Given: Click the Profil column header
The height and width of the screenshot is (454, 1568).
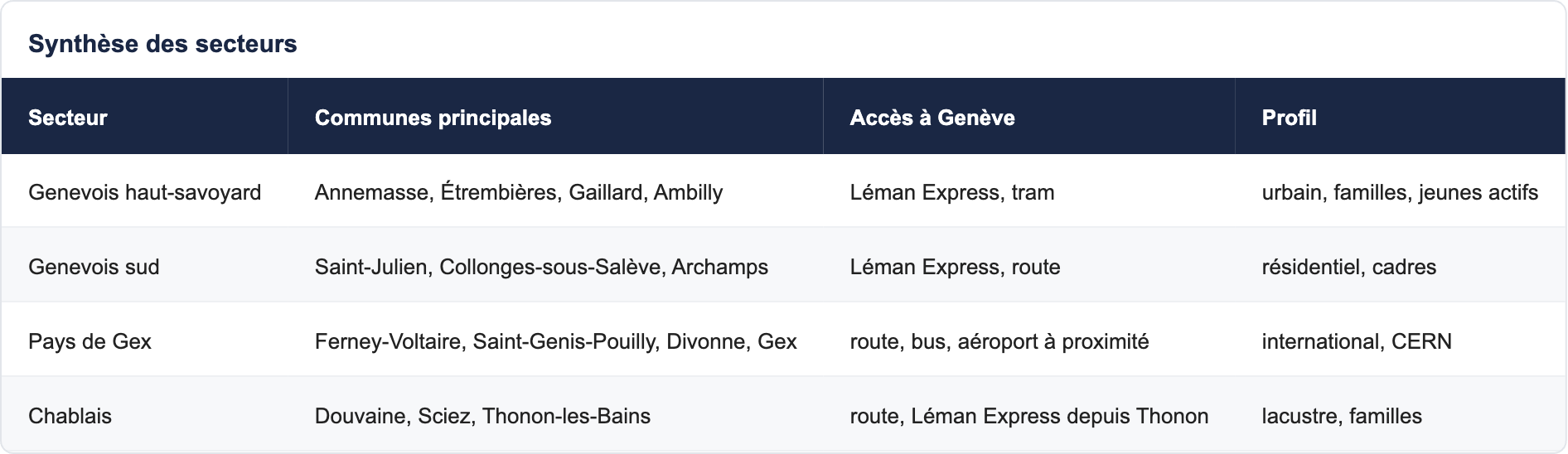Looking at the screenshot, I should (x=1400, y=117).
